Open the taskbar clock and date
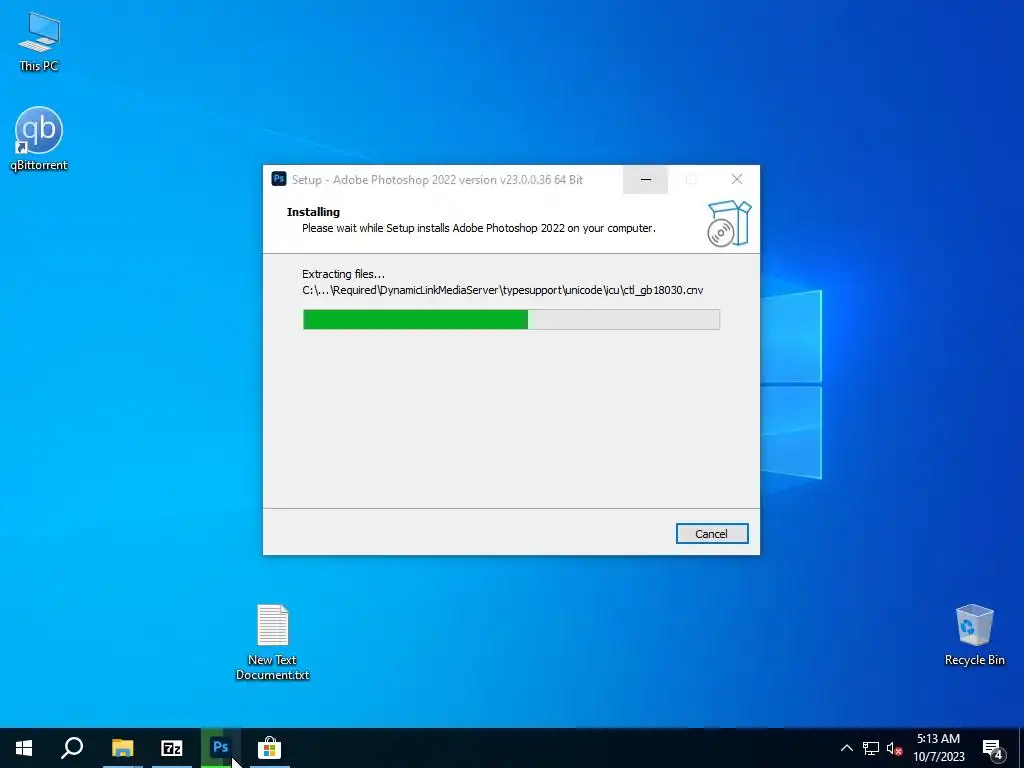 click(938, 748)
